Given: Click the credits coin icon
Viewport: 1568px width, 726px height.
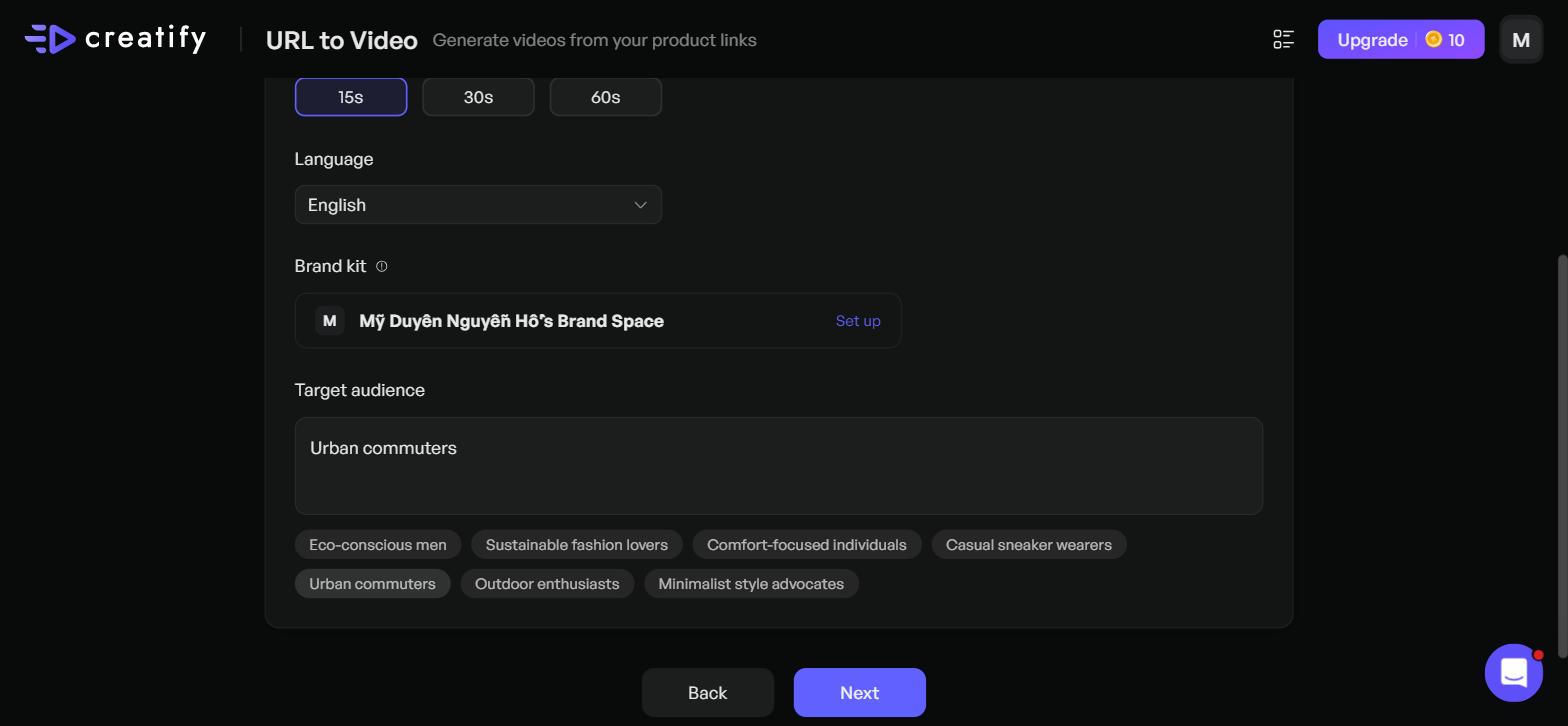Looking at the screenshot, I should coord(1434,39).
